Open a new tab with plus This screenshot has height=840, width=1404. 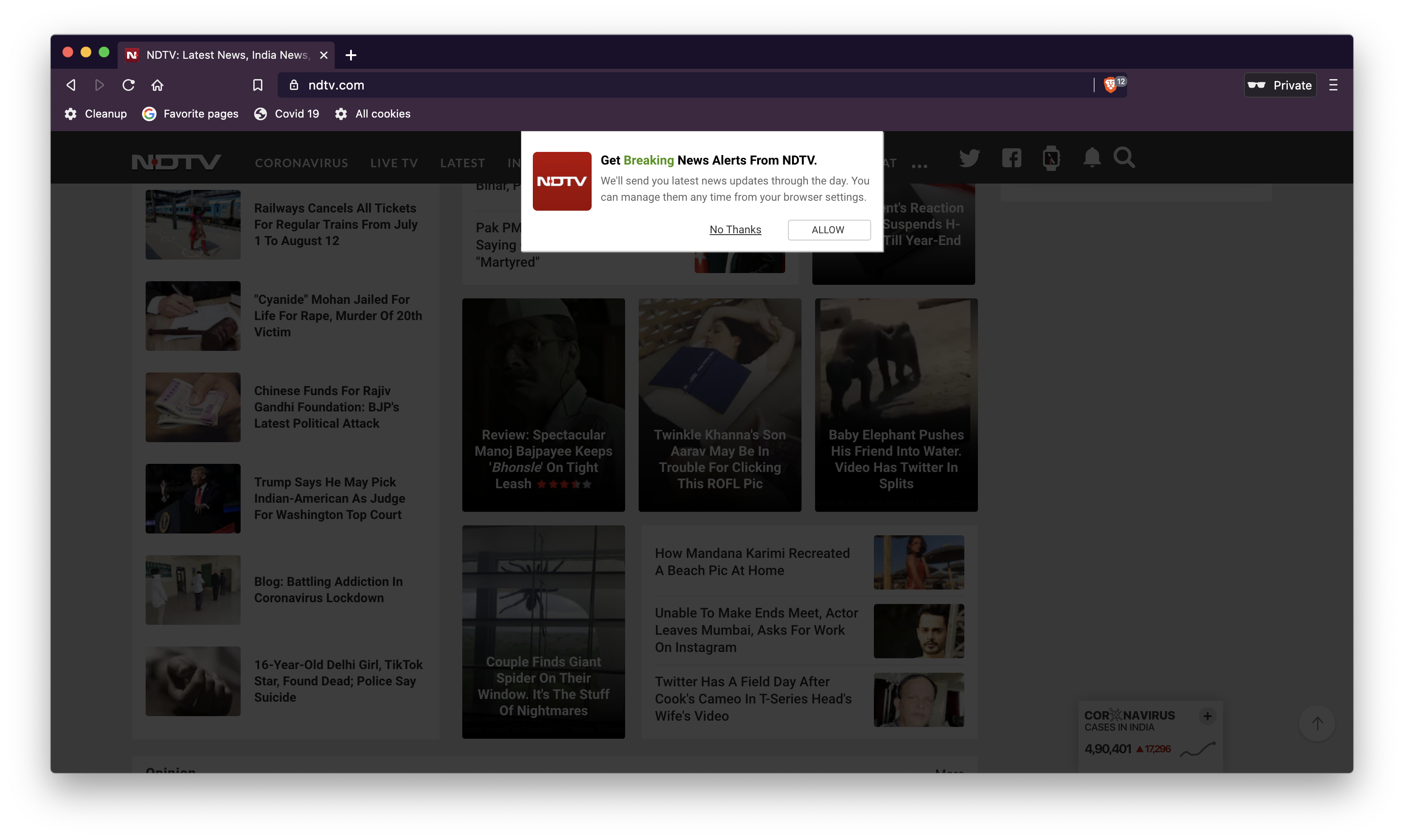point(351,55)
